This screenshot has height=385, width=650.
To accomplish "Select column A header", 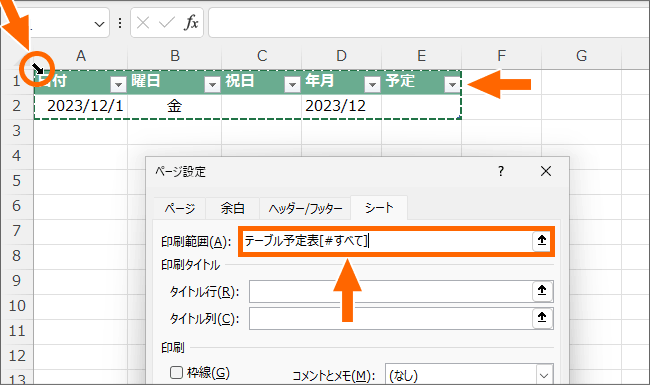I will click(x=81, y=56).
